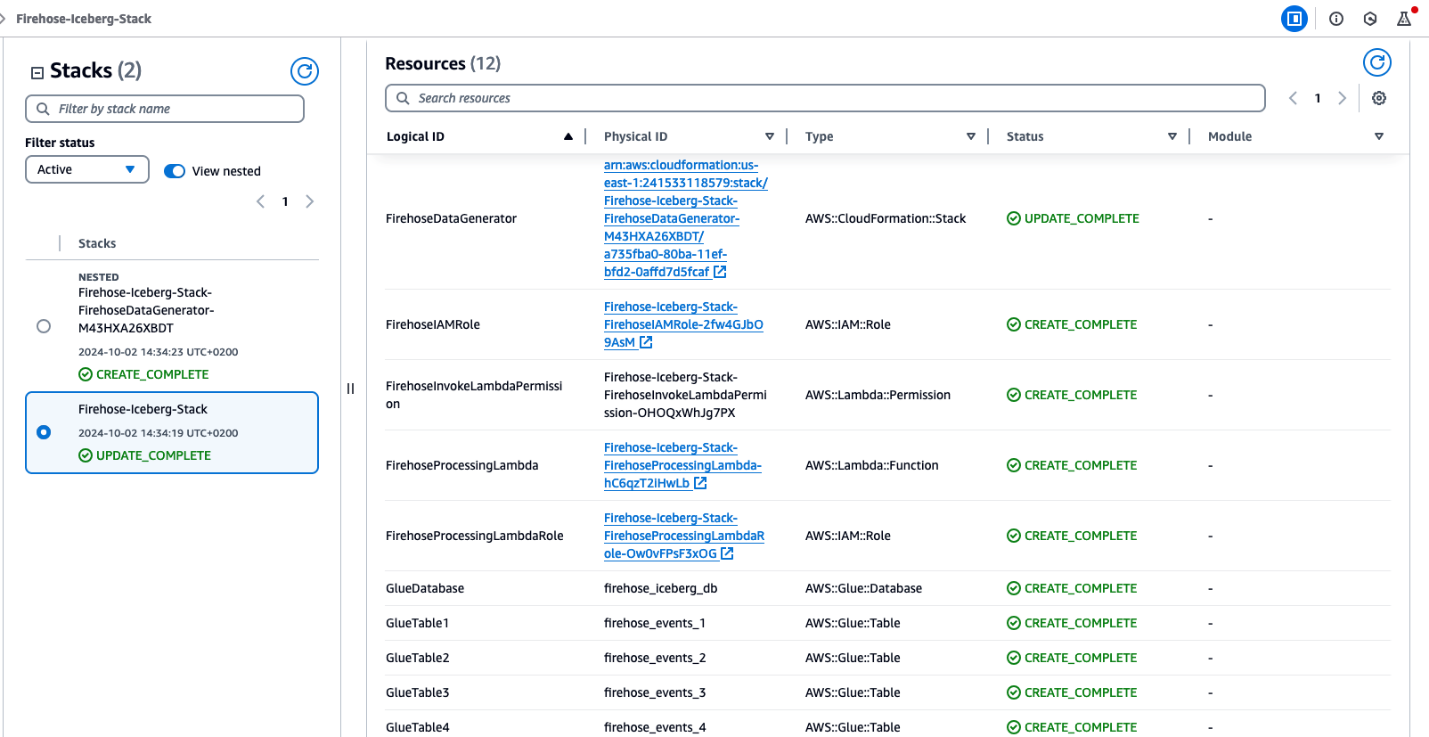This screenshot has width=1429, height=737.
Task: Click the FirehoseInvokeLambdaPermission logical ID cell
Action: pyautogui.click(x=475, y=395)
